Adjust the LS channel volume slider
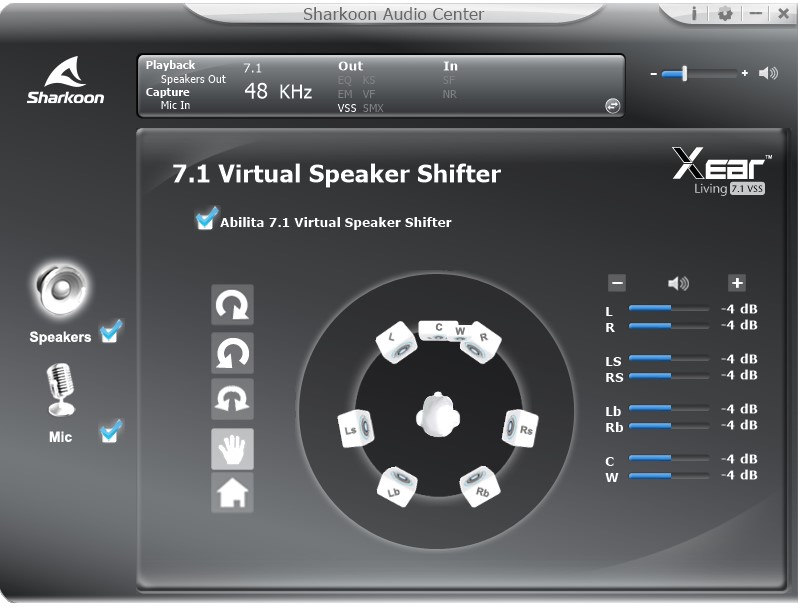The height and width of the screenshot is (606, 798). click(x=669, y=359)
